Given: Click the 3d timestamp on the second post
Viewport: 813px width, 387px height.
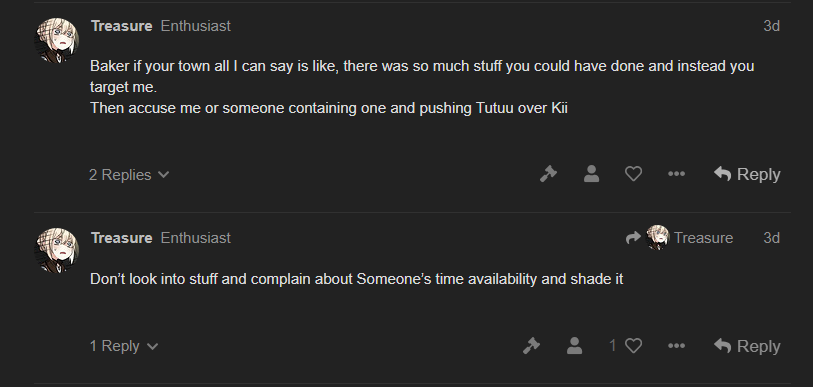Looking at the screenshot, I should [772, 238].
